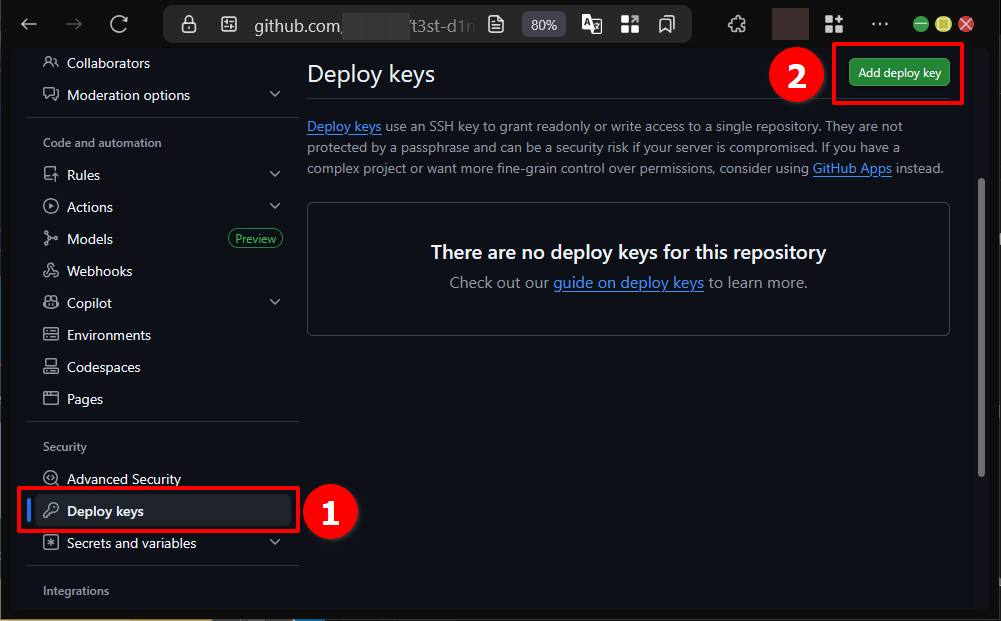The width and height of the screenshot is (1001, 621).
Task: Open the Webhooks settings icon
Action: pyautogui.click(x=51, y=271)
